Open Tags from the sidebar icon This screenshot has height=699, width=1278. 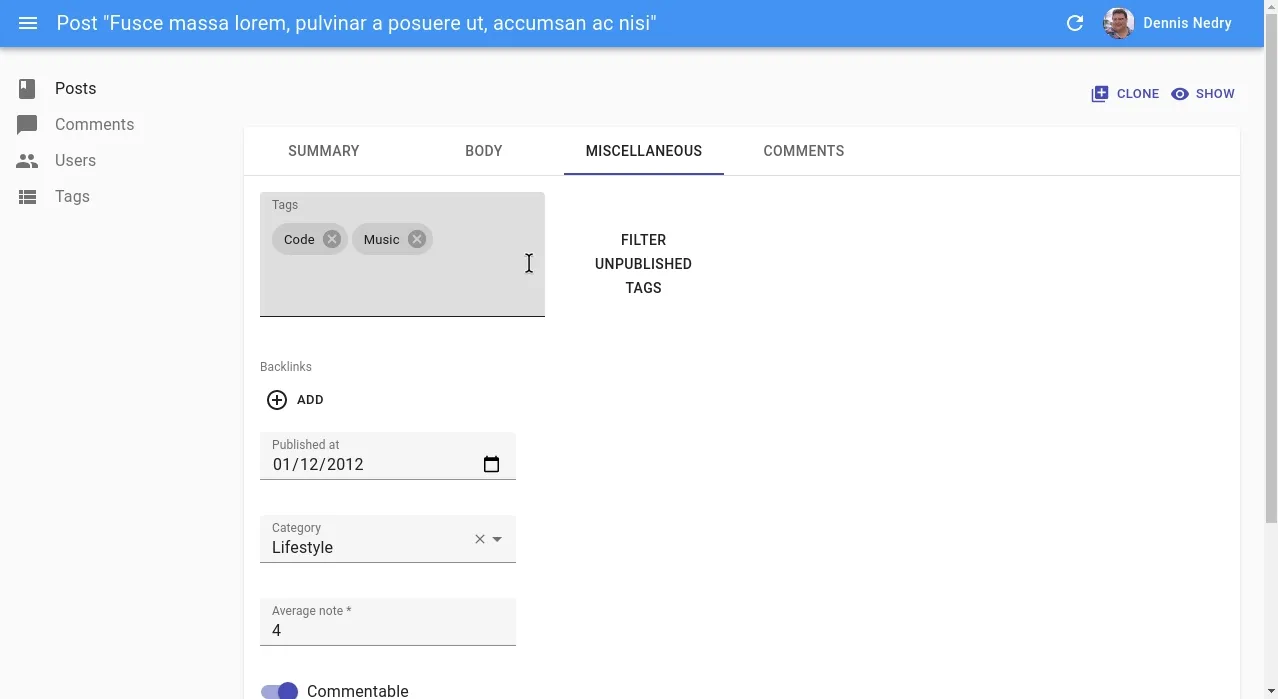(x=27, y=196)
